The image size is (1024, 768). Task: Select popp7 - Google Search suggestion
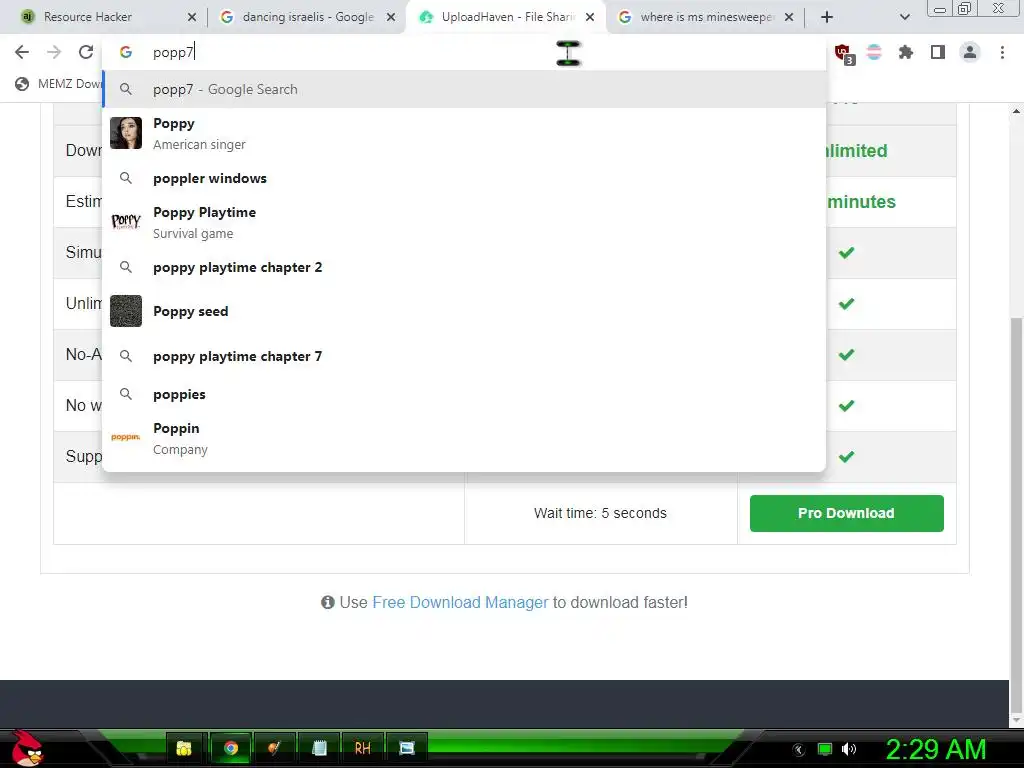(x=464, y=89)
